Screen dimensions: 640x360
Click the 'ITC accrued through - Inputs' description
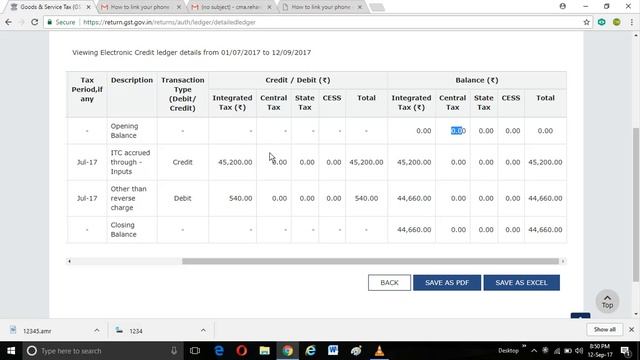pyautogui.click(x=130, y=162)
